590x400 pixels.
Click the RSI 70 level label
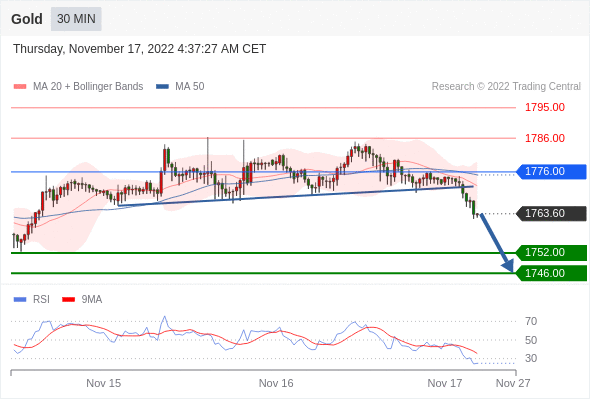(531, 321)
